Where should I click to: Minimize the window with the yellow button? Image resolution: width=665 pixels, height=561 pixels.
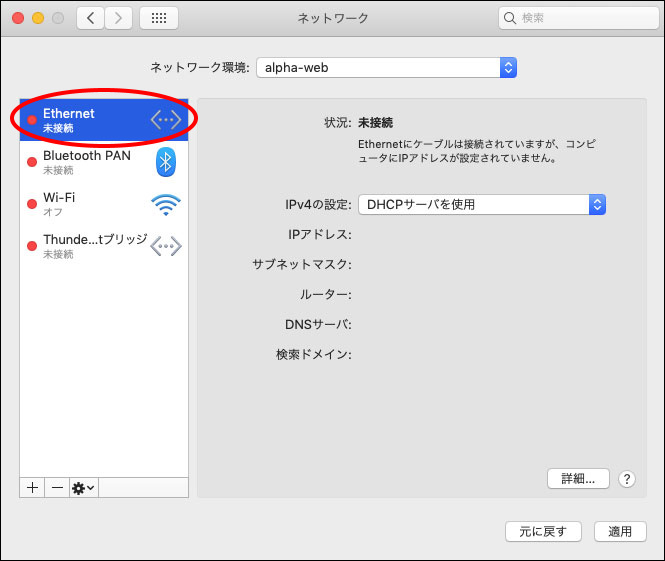tap(38, 18)
